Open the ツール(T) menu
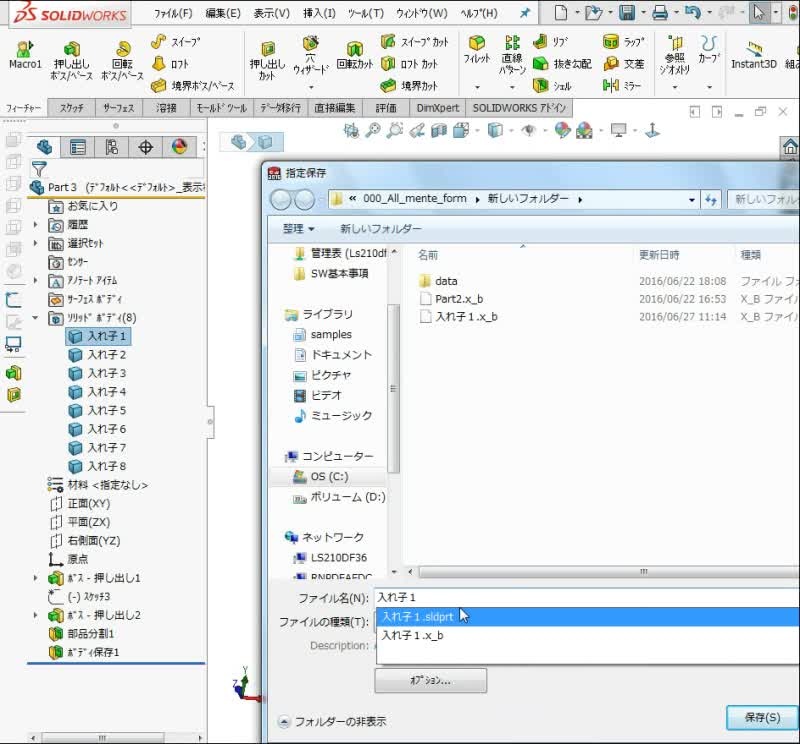800x744 pixels. click(366, 14)
